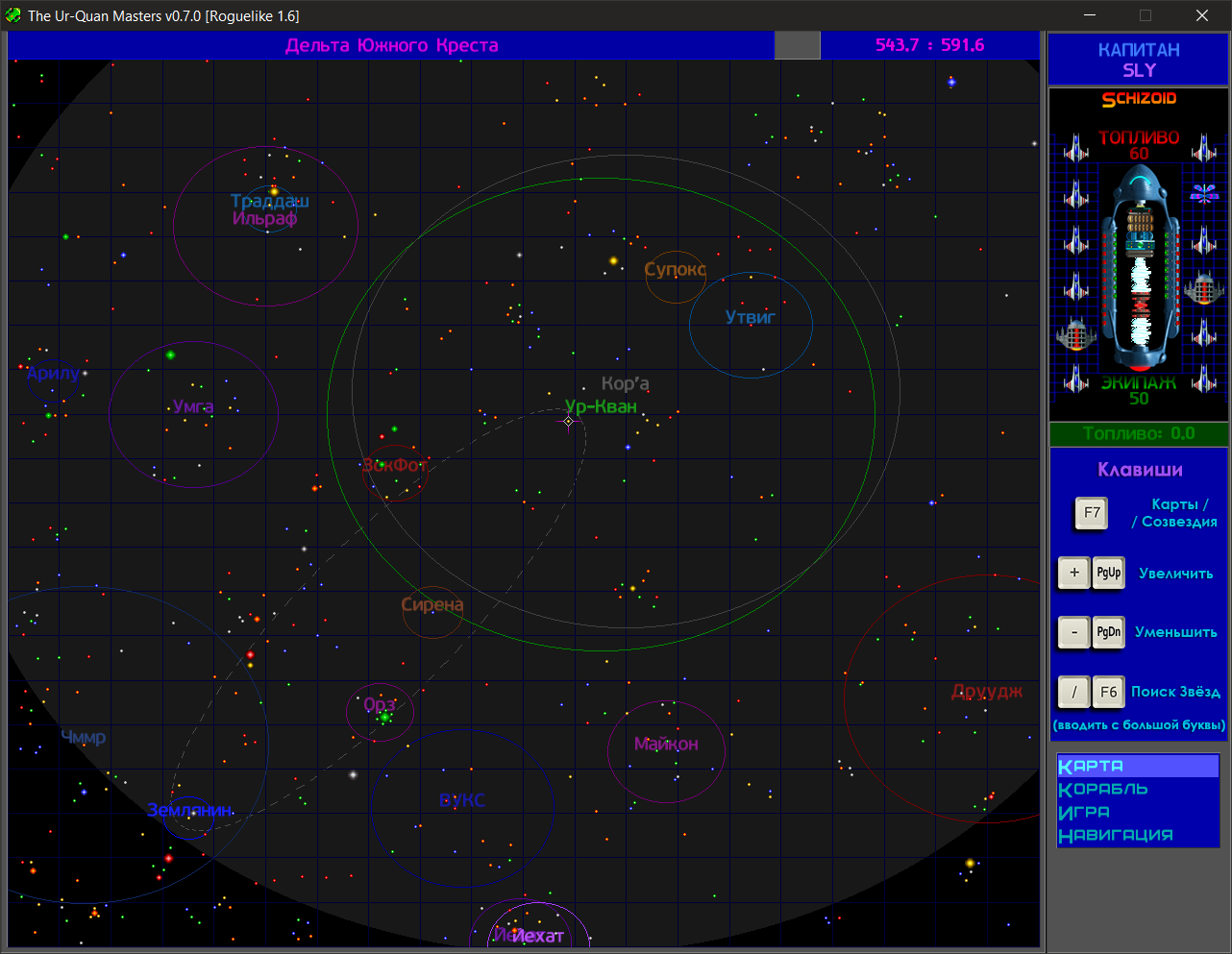Viewport: 1232px width, 954px height.
Task: Click the PgDn key icon
Action: [x=1108, y=632]
